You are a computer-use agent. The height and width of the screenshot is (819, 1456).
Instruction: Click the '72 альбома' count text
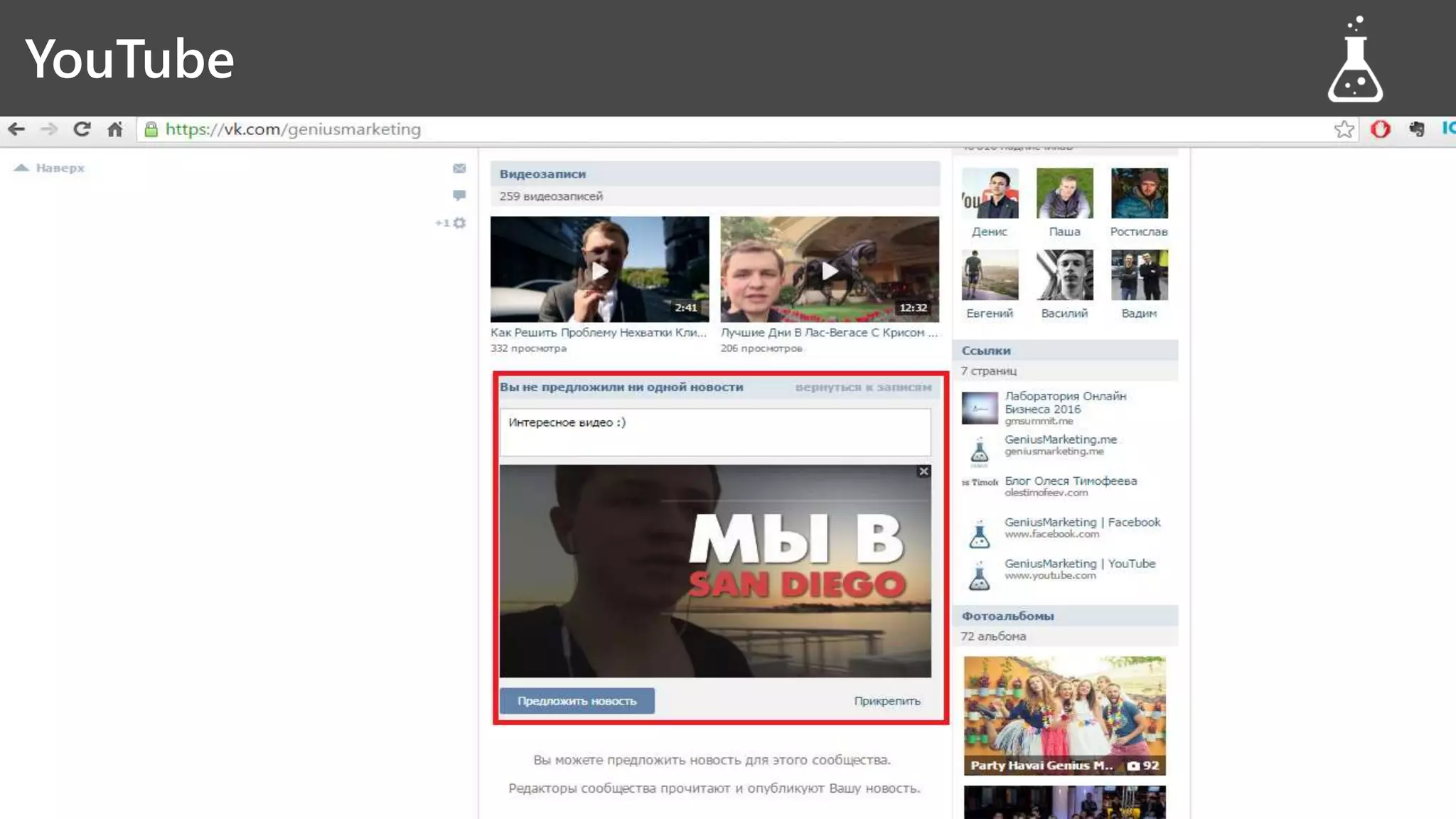(993, 636)
